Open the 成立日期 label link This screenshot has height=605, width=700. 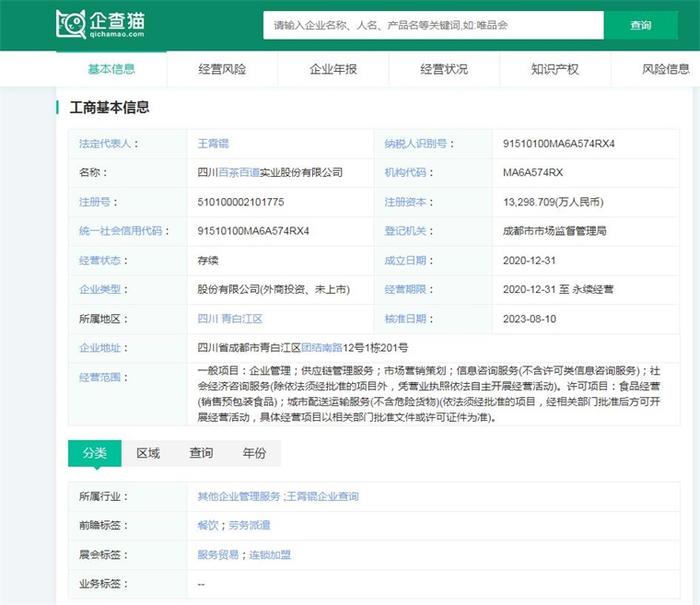(405, 260)
